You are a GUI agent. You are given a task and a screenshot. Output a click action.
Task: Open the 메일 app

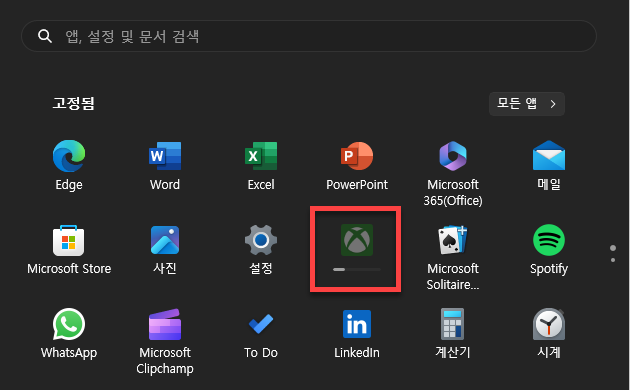click(x=549, y=165)
